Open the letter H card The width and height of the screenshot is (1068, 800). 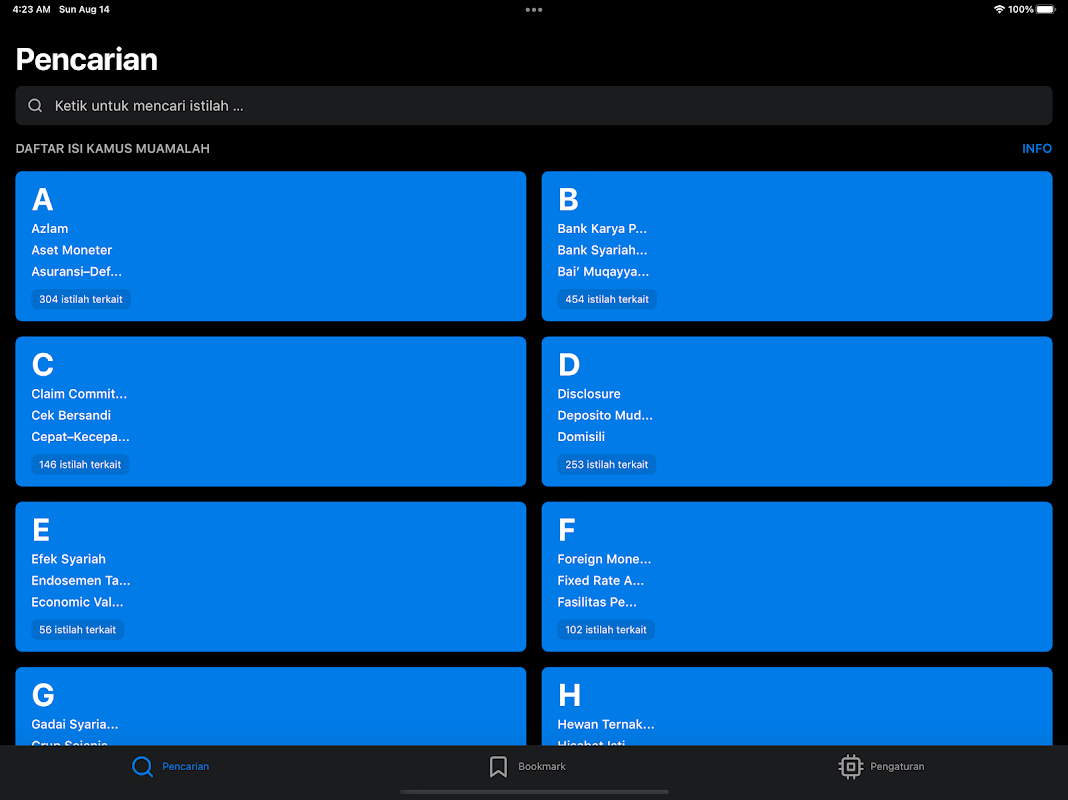click(797, 706)
